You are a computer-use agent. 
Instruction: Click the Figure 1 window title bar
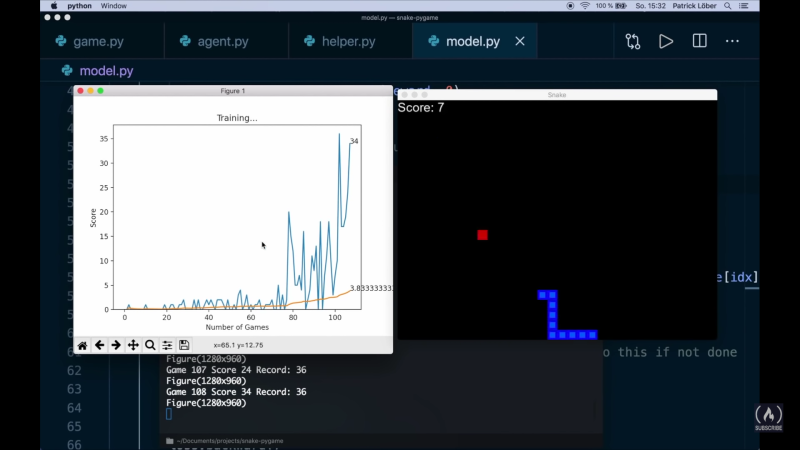[233, 91]
